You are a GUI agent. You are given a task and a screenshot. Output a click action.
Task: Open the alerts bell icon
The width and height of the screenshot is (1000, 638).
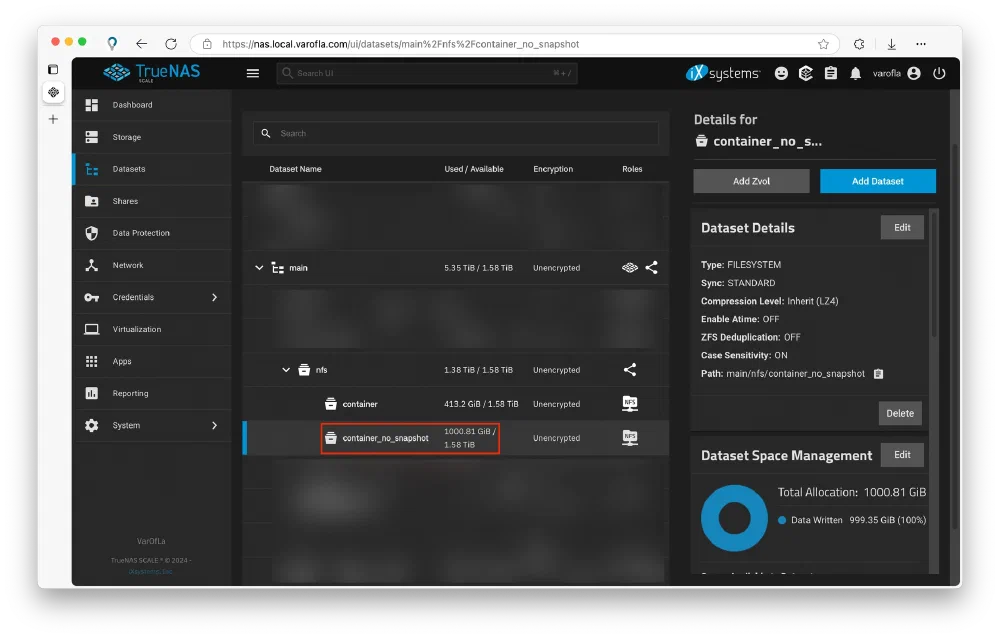[856, 73]
